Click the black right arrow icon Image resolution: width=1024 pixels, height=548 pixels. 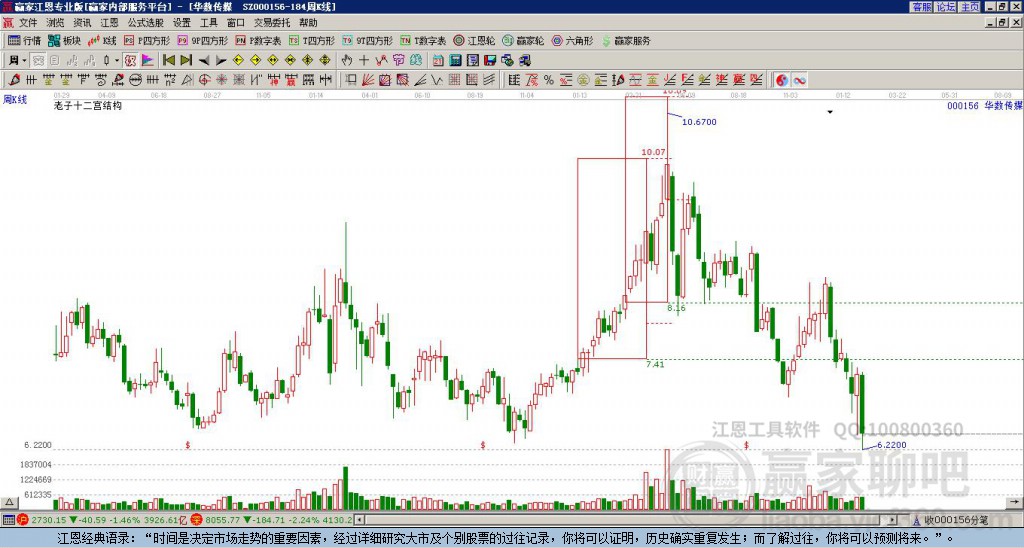click(221, 61)
